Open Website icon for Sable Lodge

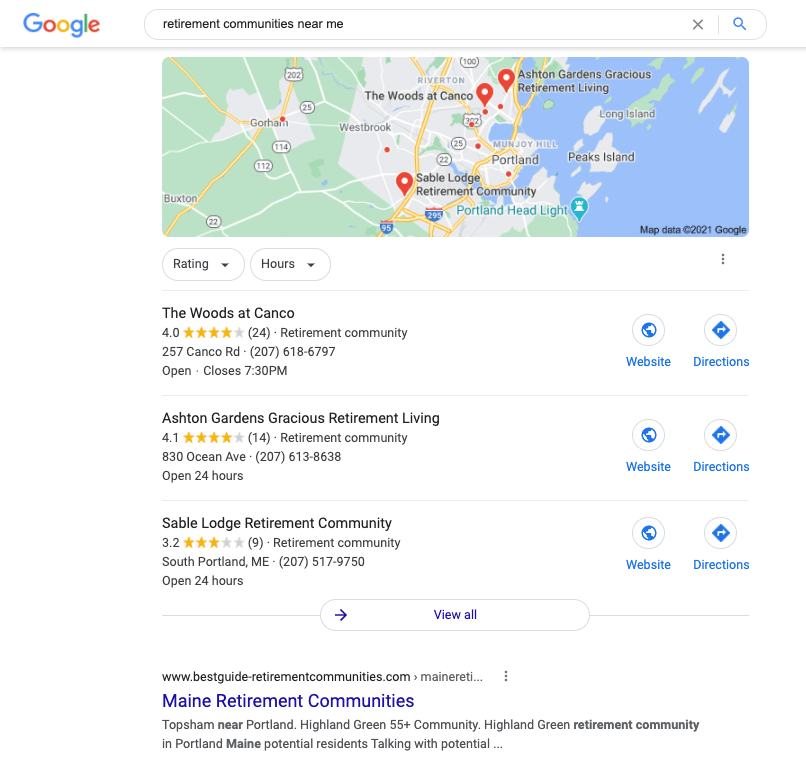(x=648, y=533)
